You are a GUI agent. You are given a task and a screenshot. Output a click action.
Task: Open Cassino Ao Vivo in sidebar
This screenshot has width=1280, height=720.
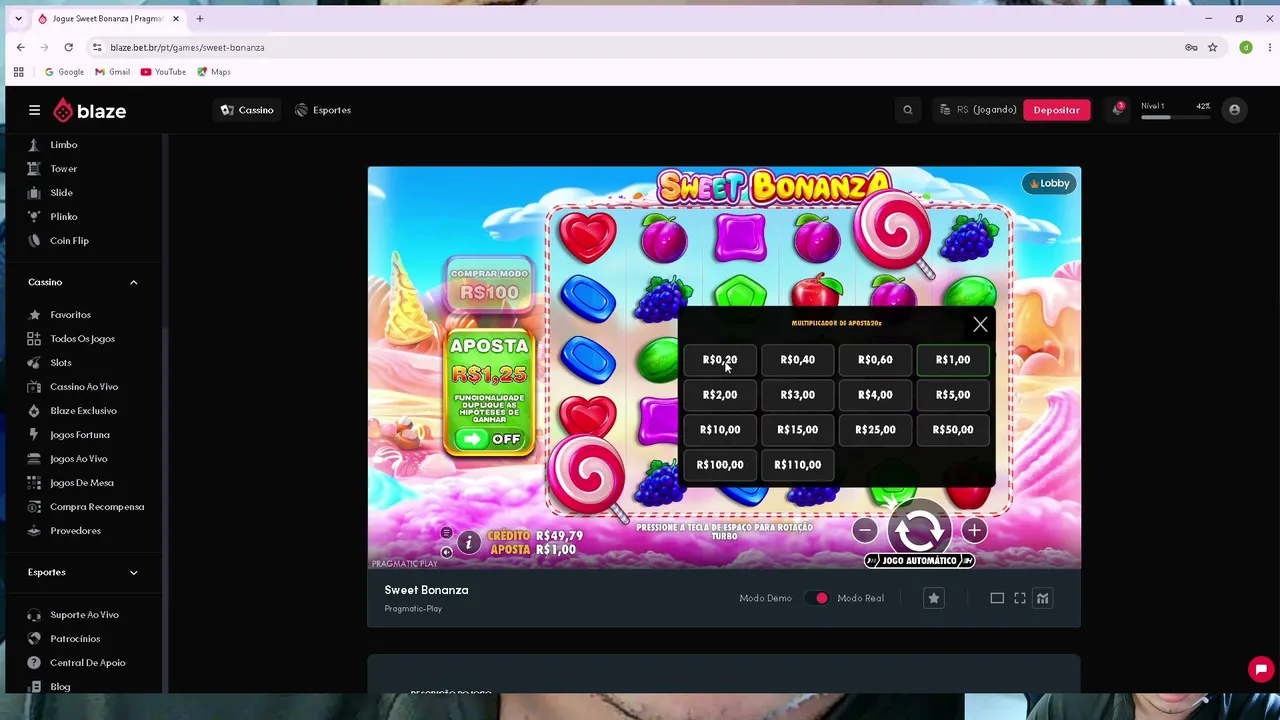[84, 387]
